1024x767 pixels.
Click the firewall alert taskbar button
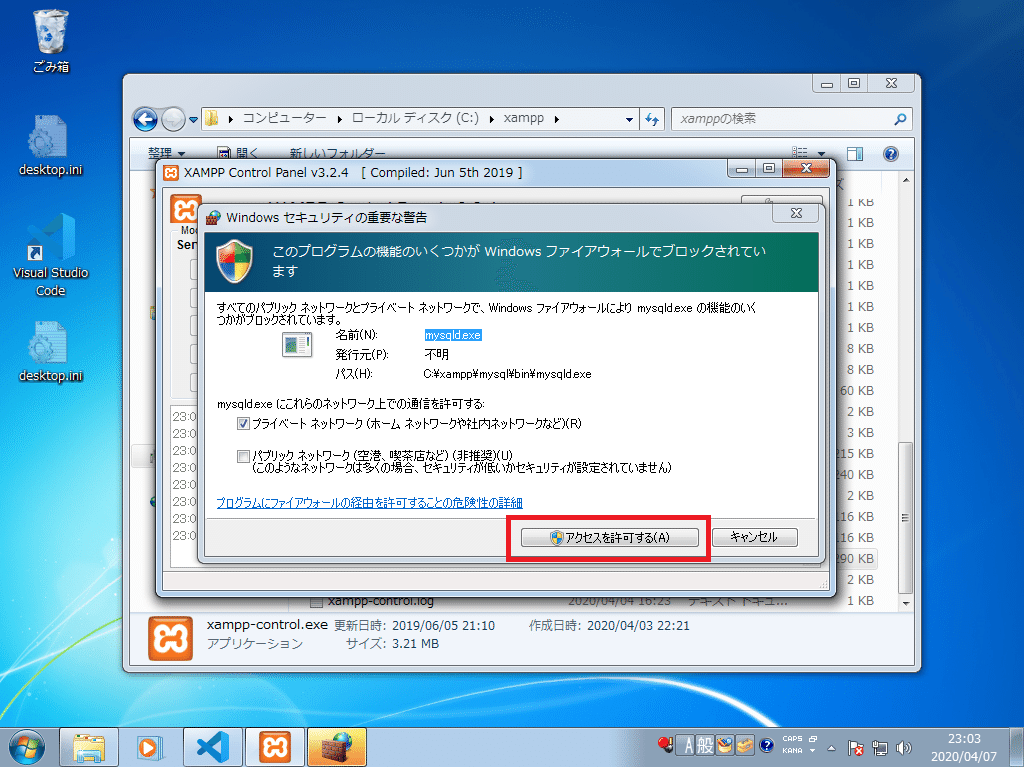(337, 747)
